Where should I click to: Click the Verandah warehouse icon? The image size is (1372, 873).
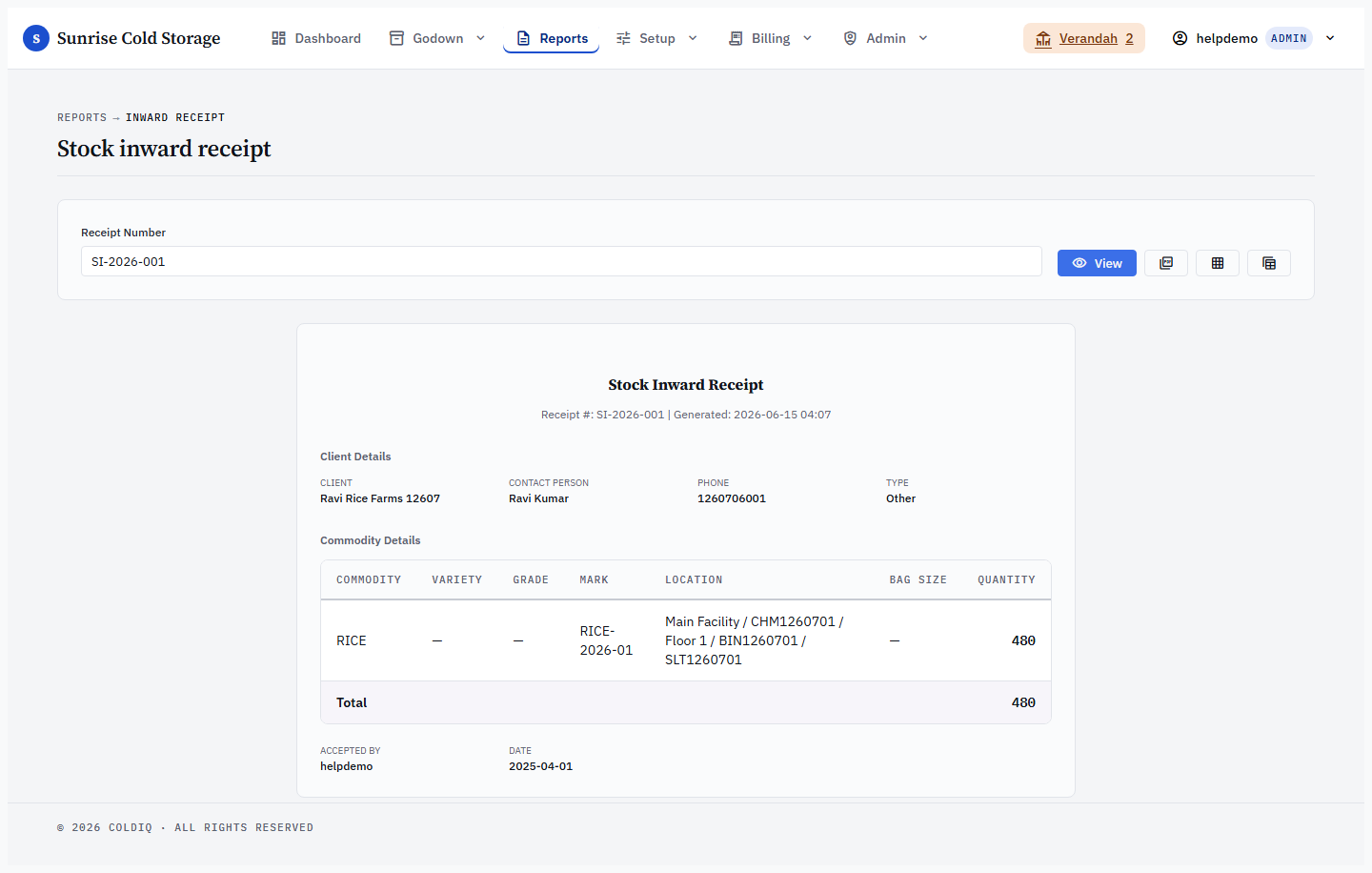[x=1043, y=38]
